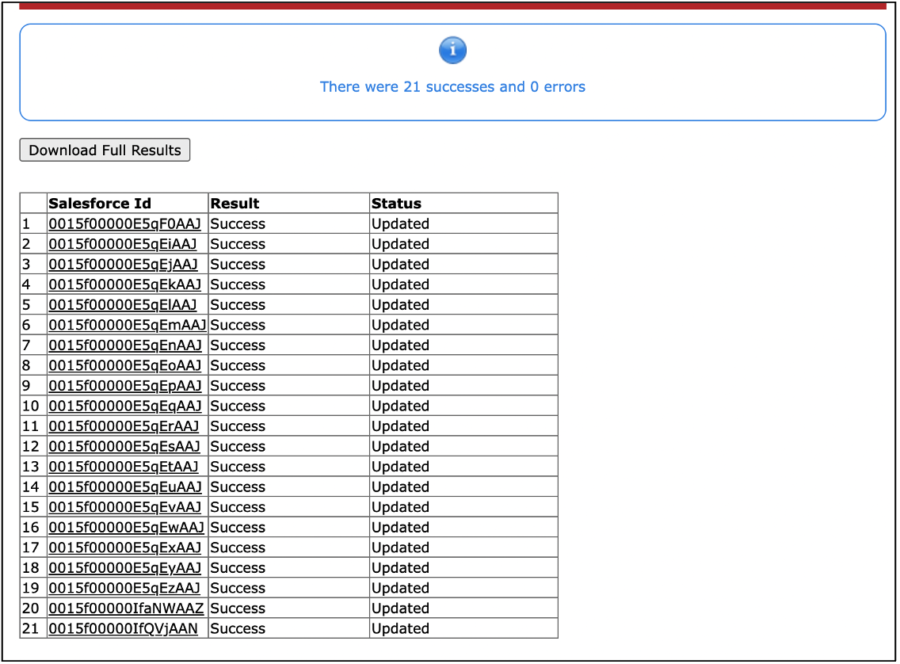
Task: Open record 0015f00000E5qEjAAJ
Action: point(124,264)
